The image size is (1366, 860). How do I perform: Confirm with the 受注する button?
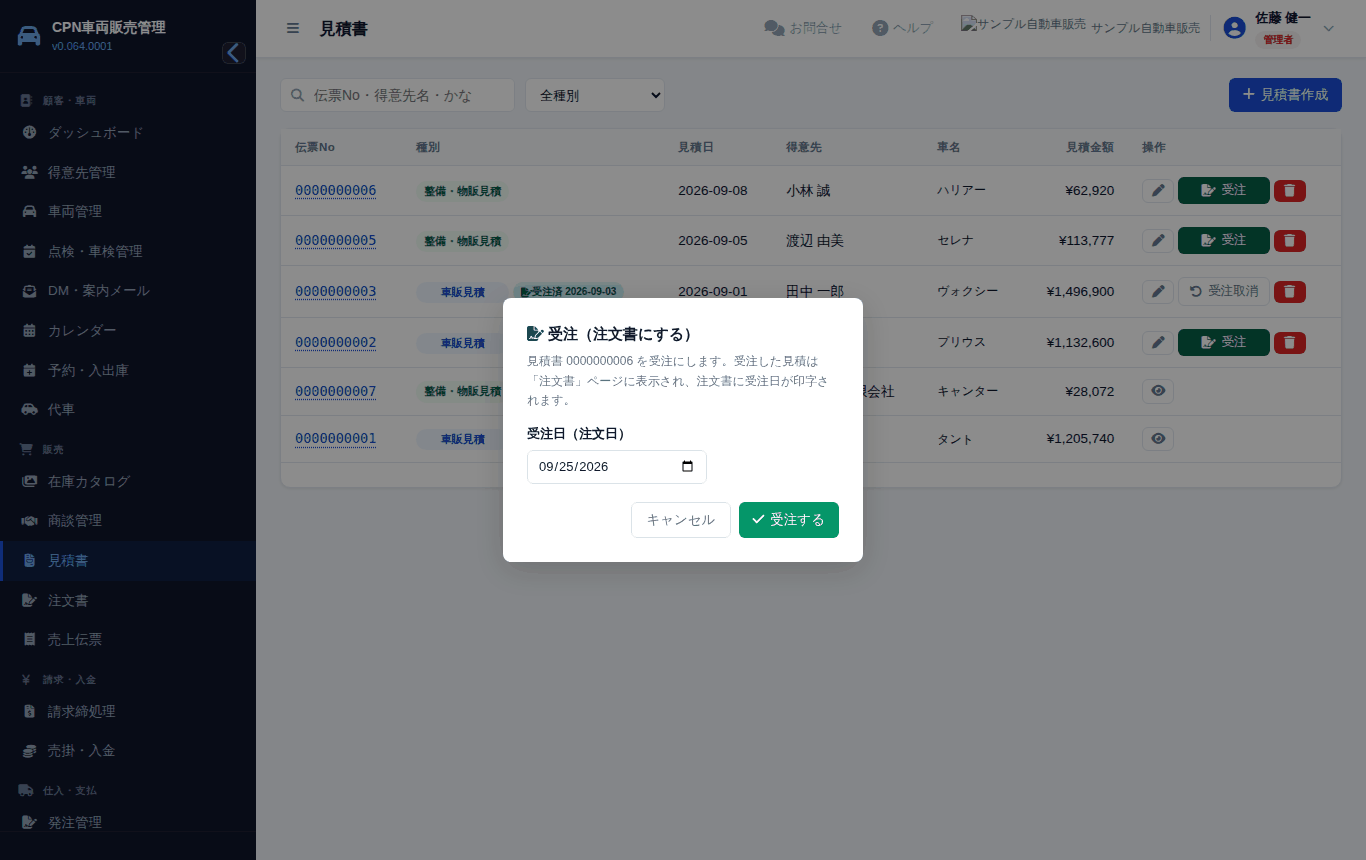click(x=789, y=520)
